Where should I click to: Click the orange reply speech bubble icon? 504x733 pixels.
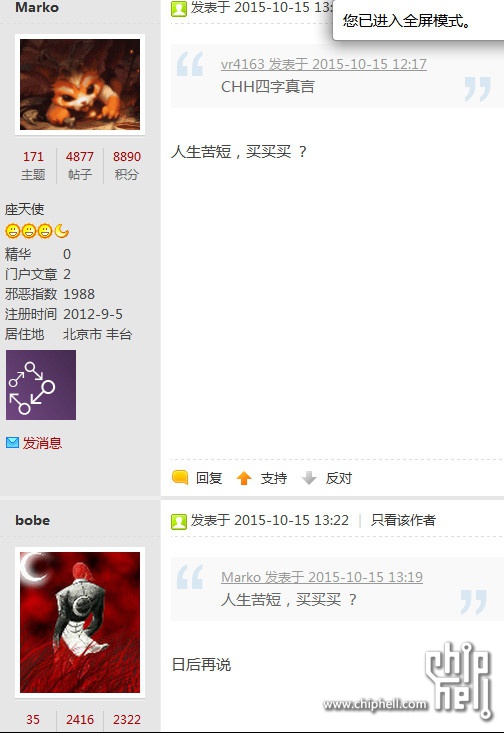(180, 477)
